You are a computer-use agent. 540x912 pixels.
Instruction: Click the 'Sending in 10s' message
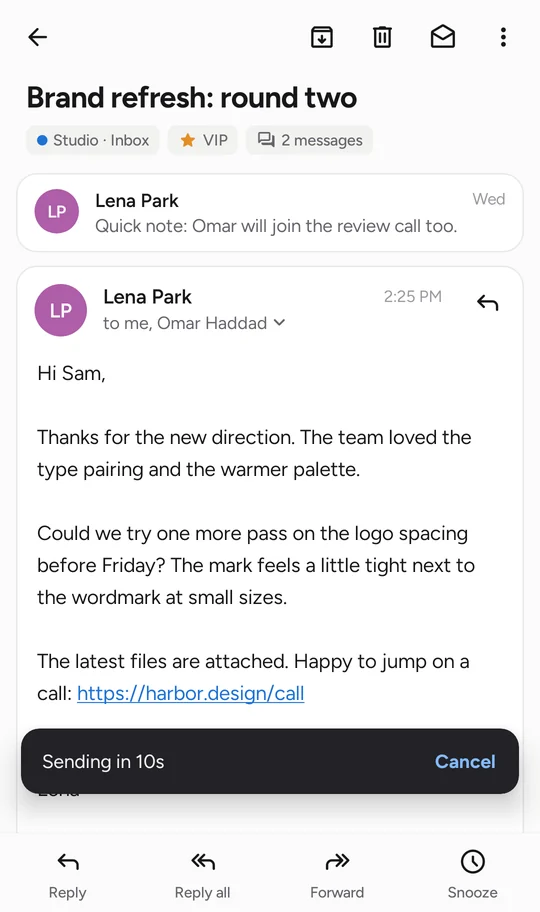coord(103,761)
